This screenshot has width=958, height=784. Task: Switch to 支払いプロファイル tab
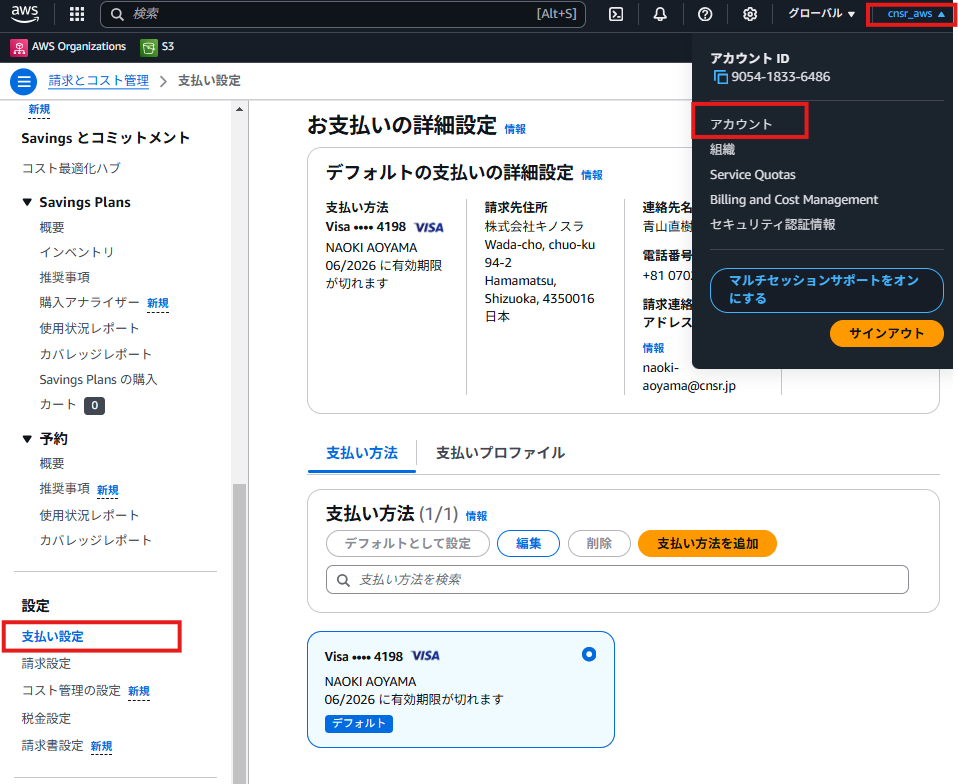[x=500, y=453]
